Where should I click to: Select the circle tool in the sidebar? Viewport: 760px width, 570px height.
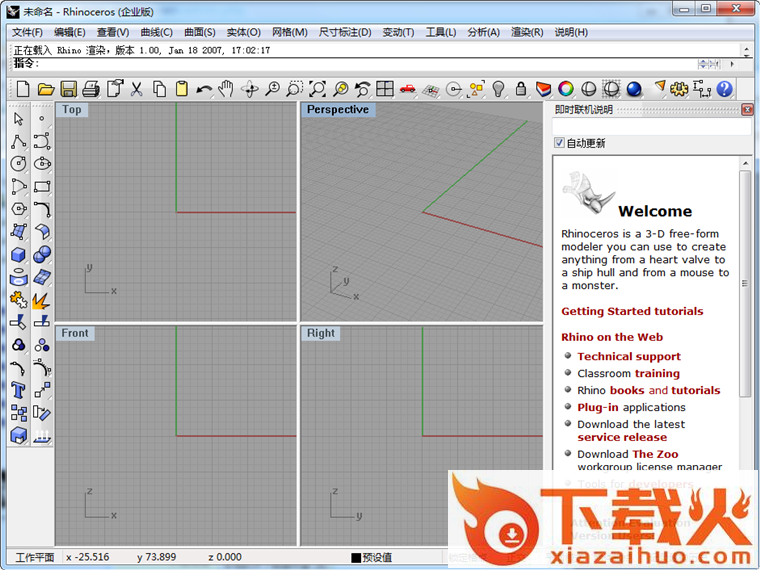tap(19, 164)
